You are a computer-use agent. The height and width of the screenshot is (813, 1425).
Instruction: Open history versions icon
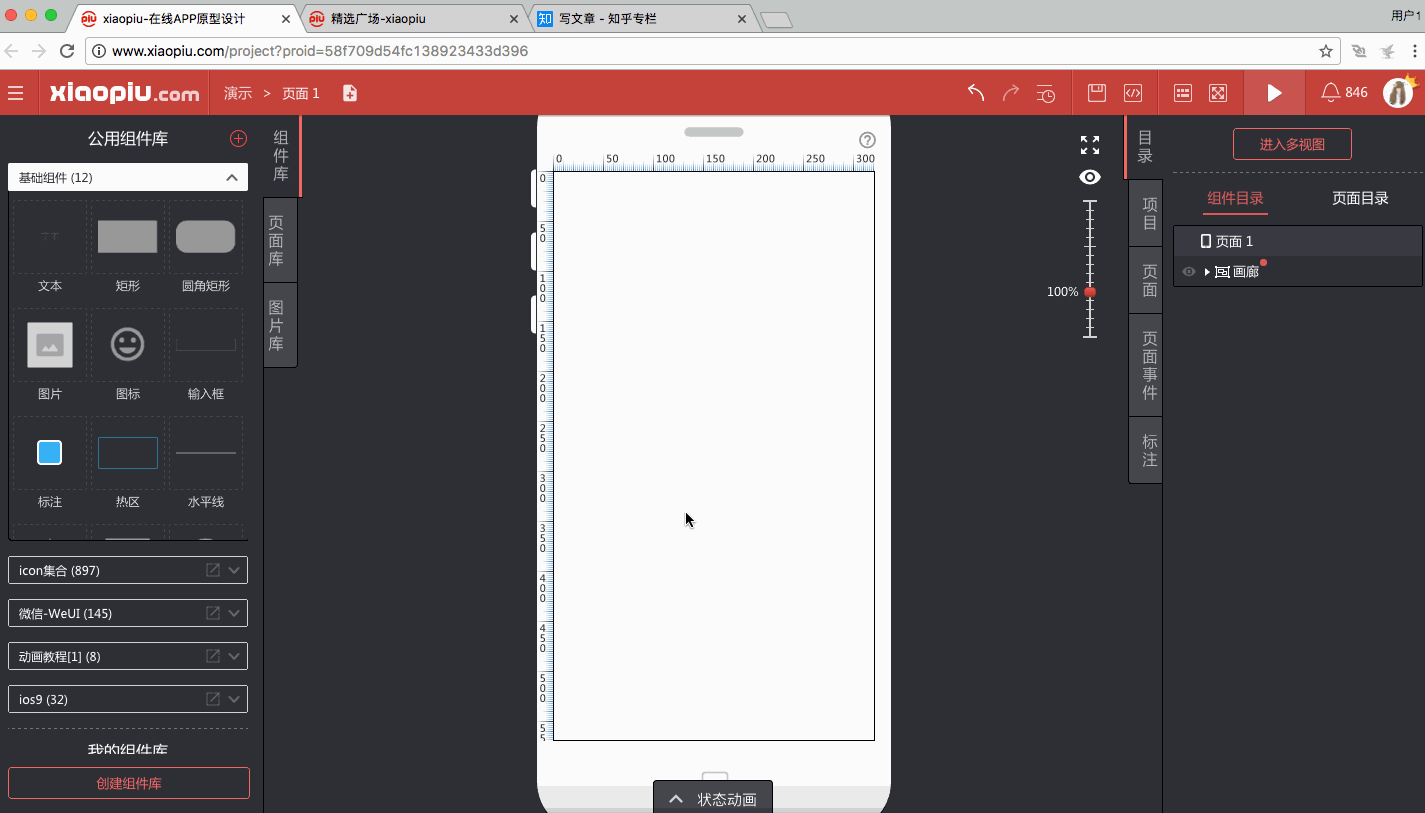(x=1045, y=93)
